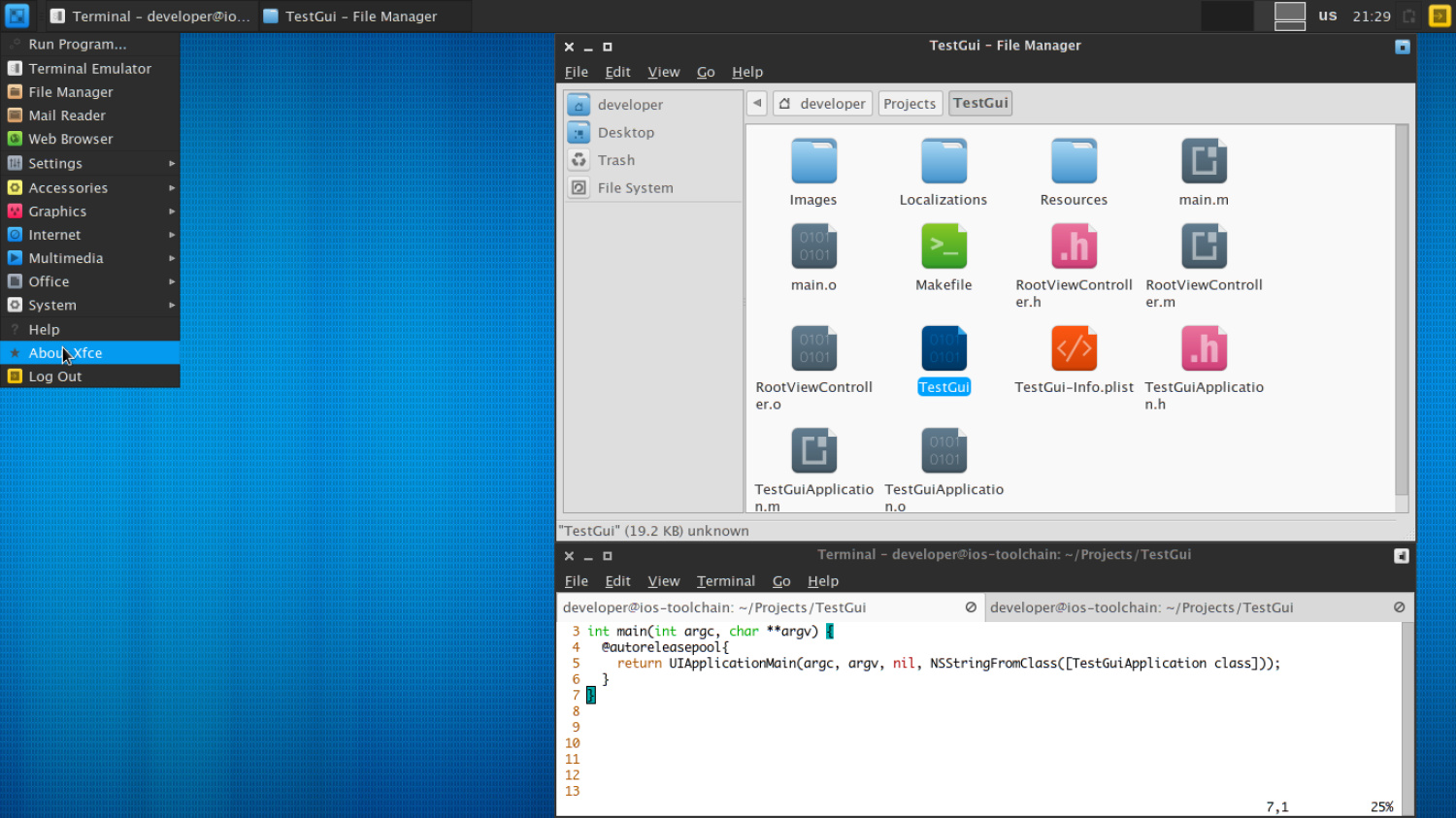Viewport: 1456px width, 818px height.
Task: Select the RootViewController.o file icon
Action: 813,348
